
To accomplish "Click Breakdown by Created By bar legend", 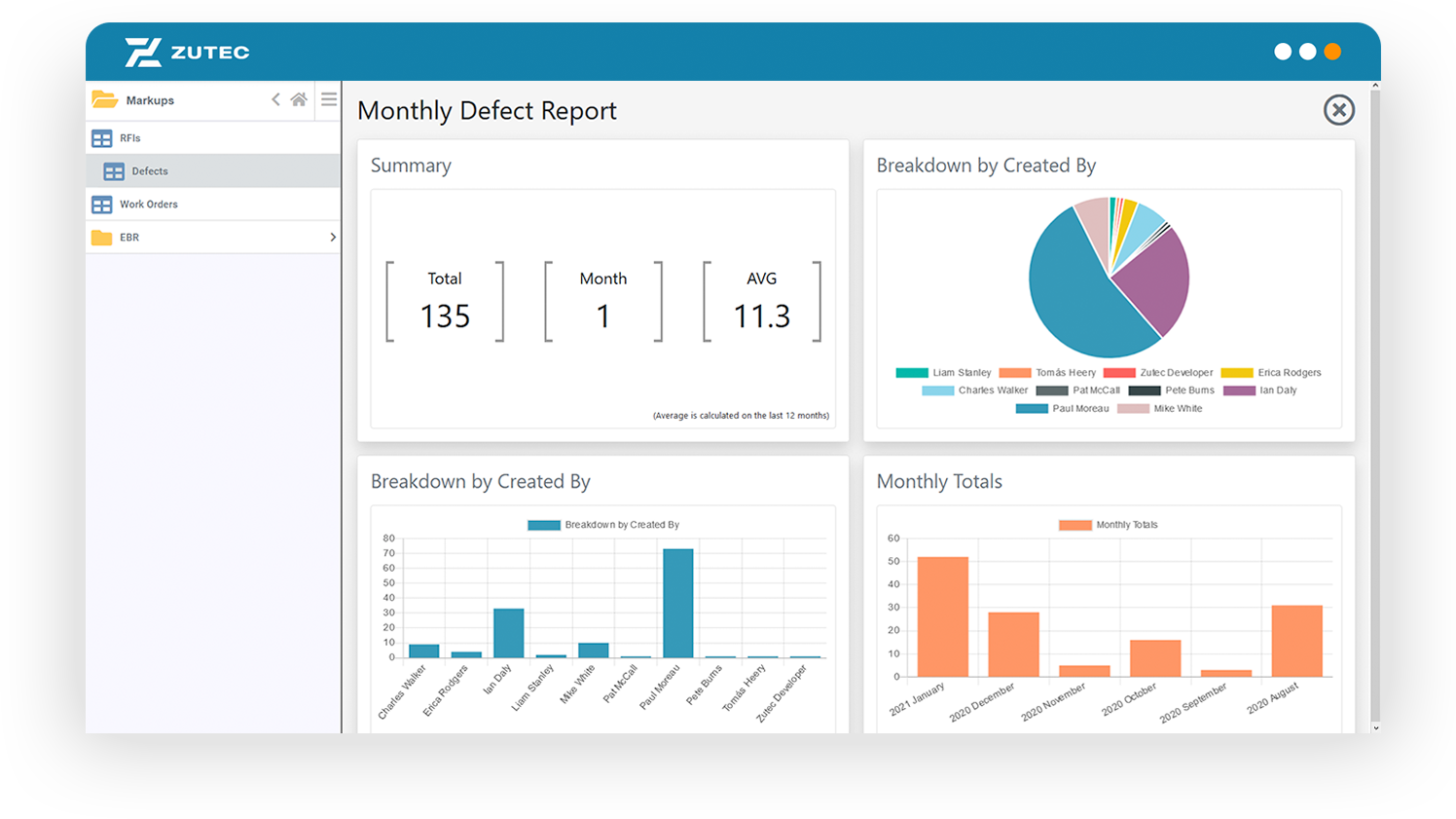I will pos(603,525).
